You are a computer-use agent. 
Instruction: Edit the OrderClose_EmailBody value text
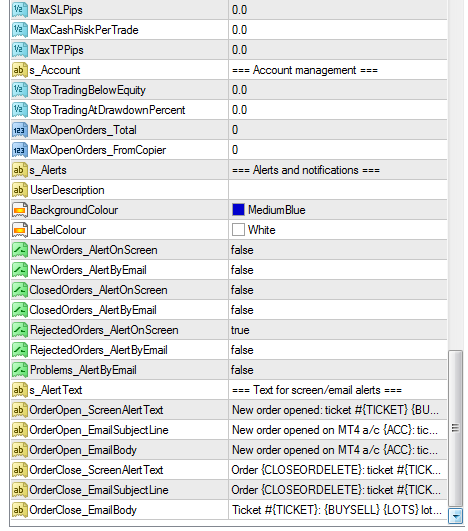338,509
